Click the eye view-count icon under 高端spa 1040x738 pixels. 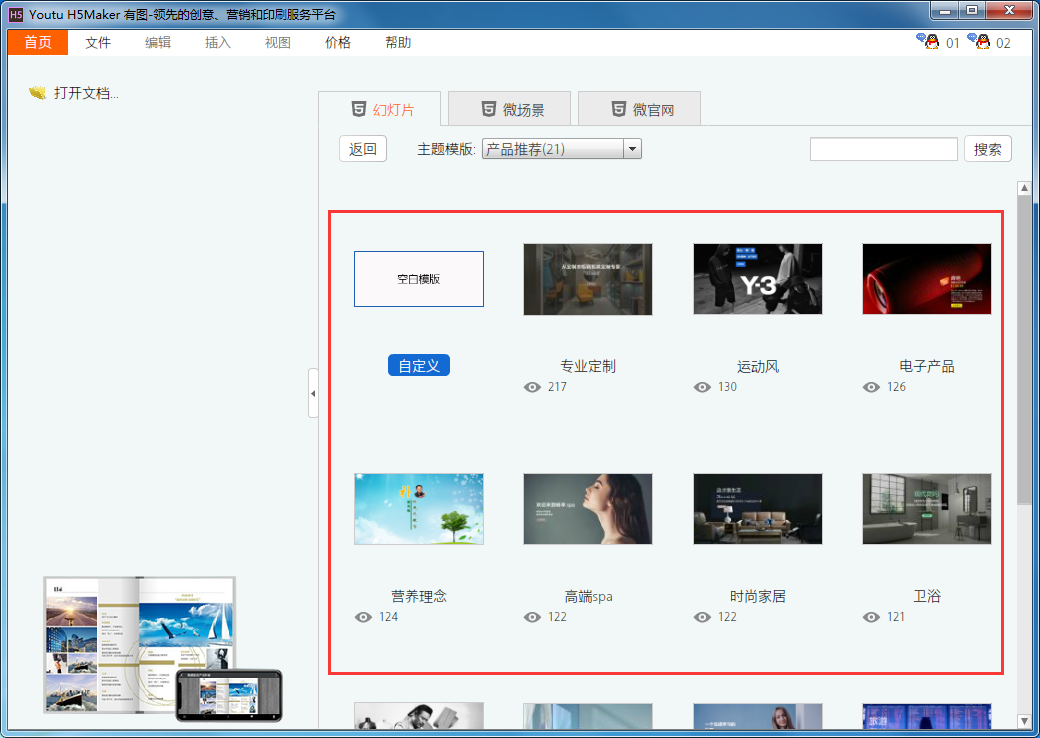532,617
